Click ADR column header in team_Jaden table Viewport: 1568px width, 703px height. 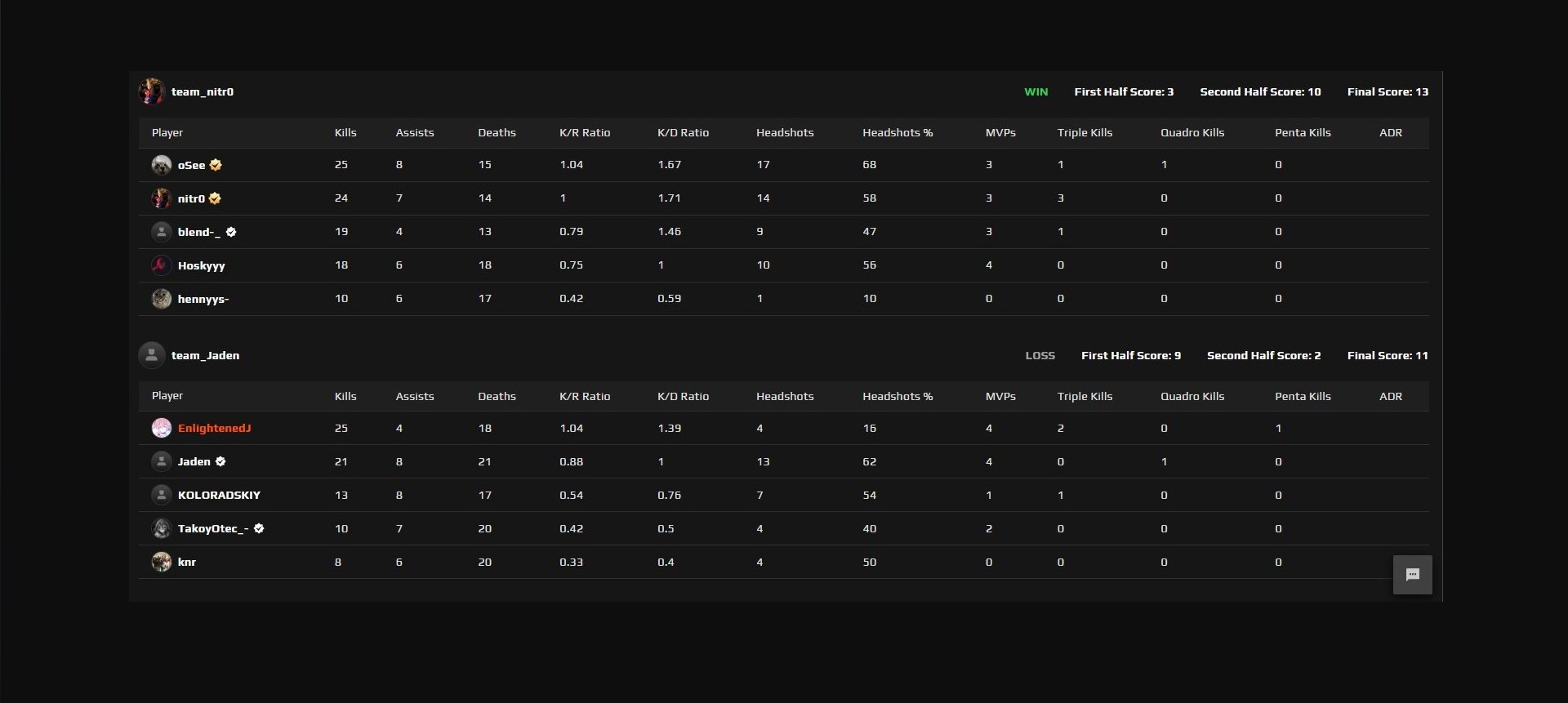point(1390,396)
